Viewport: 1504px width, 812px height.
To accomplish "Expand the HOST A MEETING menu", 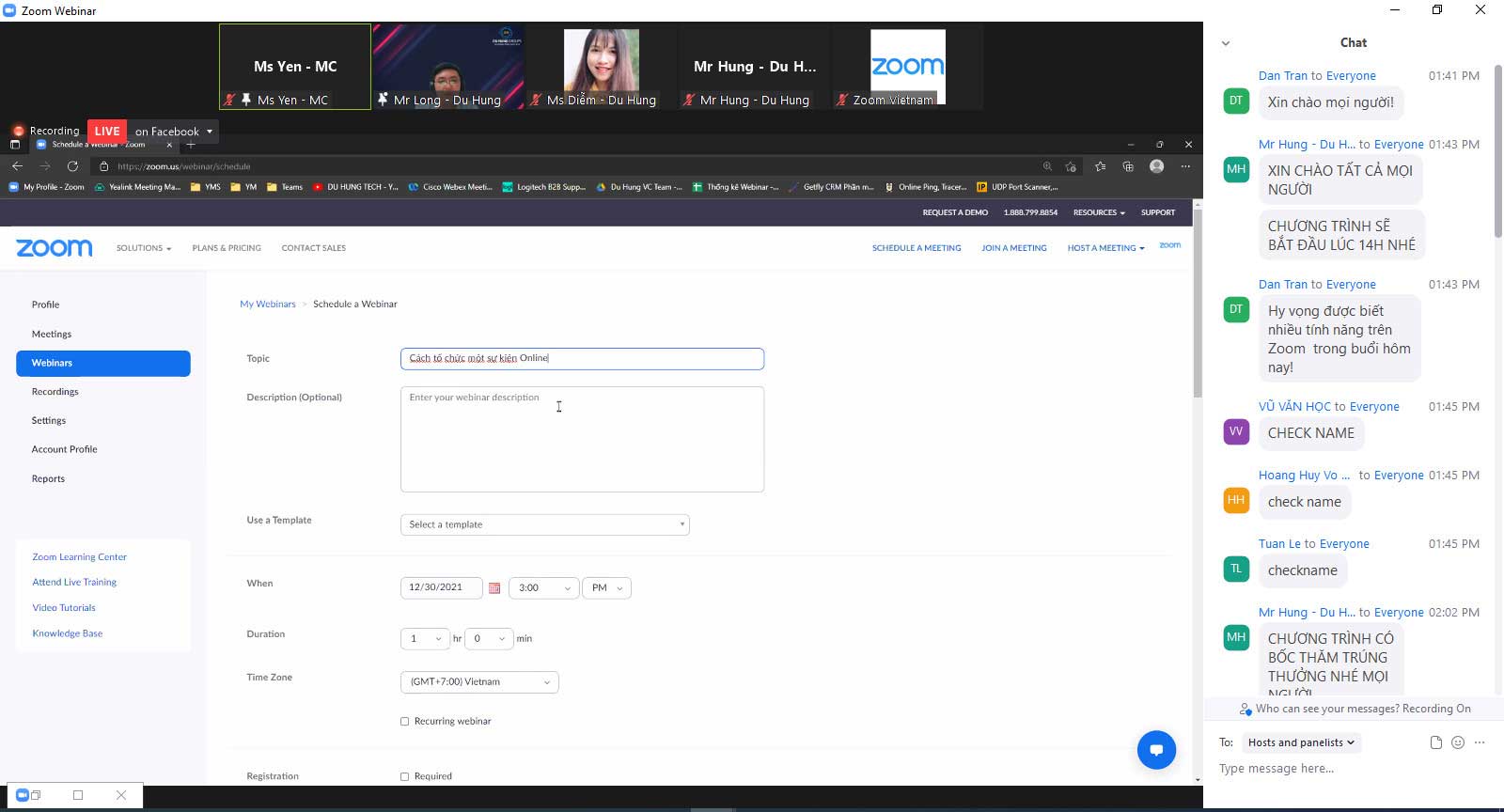I will 1105,248.
